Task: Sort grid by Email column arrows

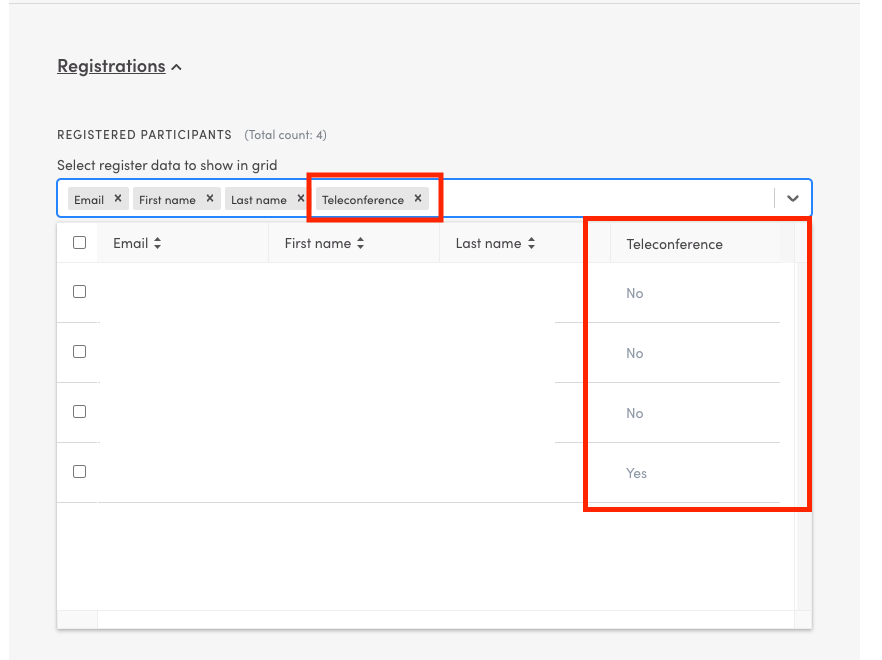Action: point(157,243)
